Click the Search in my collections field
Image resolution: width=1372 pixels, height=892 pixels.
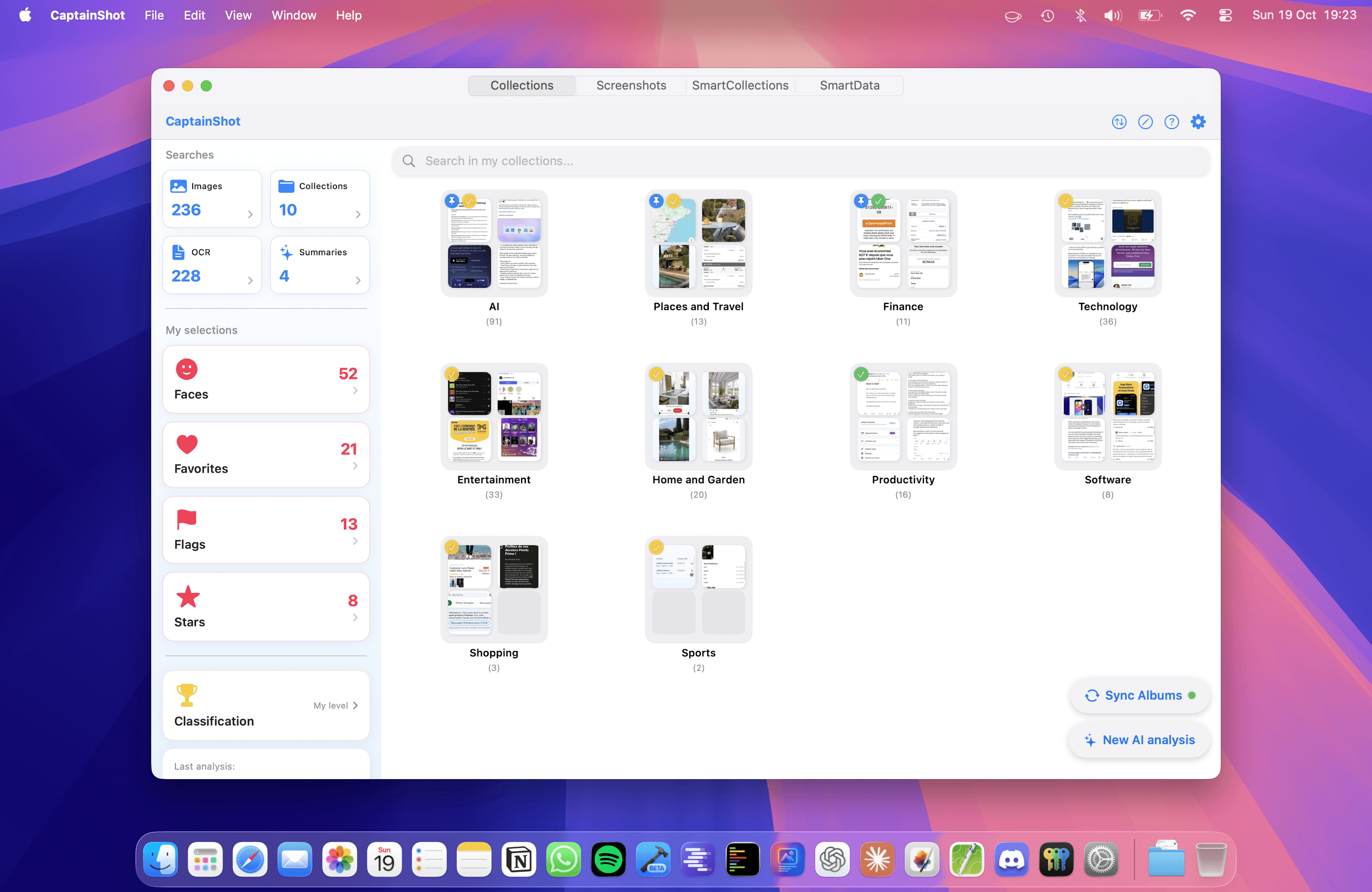[800, 161]
